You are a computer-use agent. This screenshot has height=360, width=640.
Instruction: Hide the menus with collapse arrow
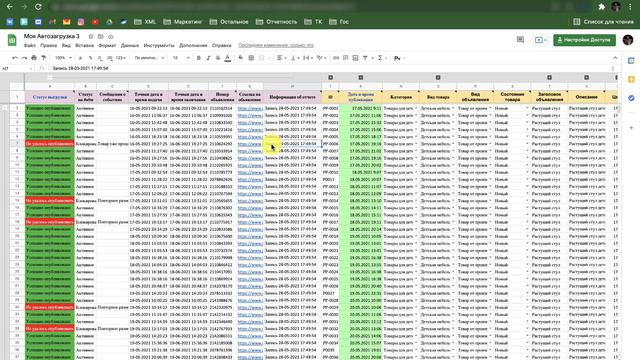(x=615, y=58)
